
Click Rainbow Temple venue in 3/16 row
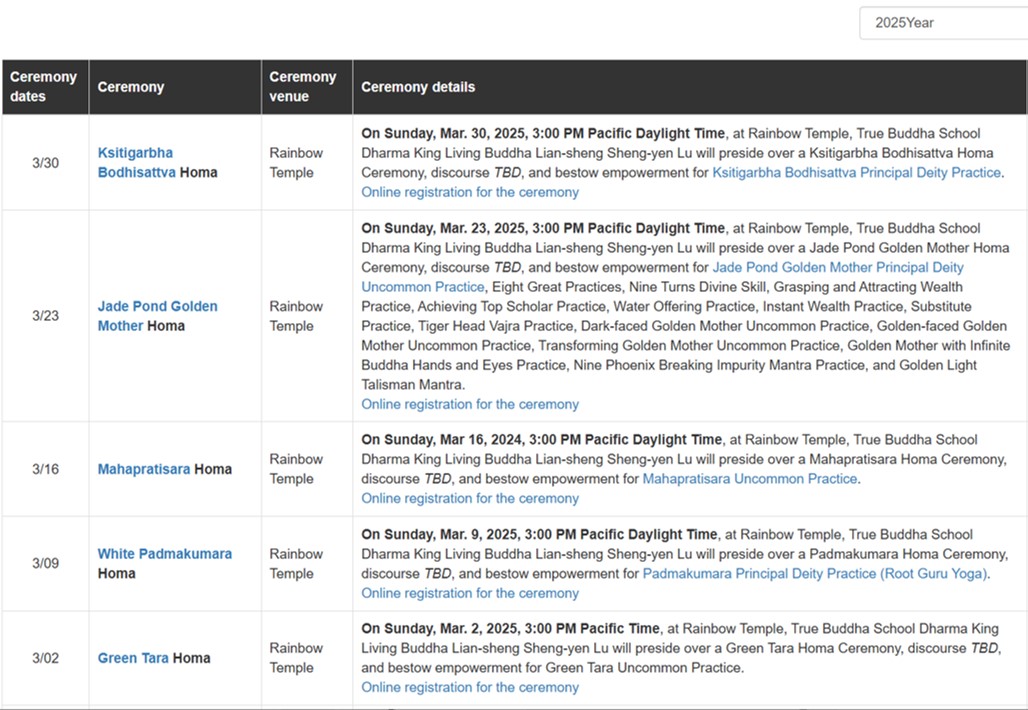(296, 469)
